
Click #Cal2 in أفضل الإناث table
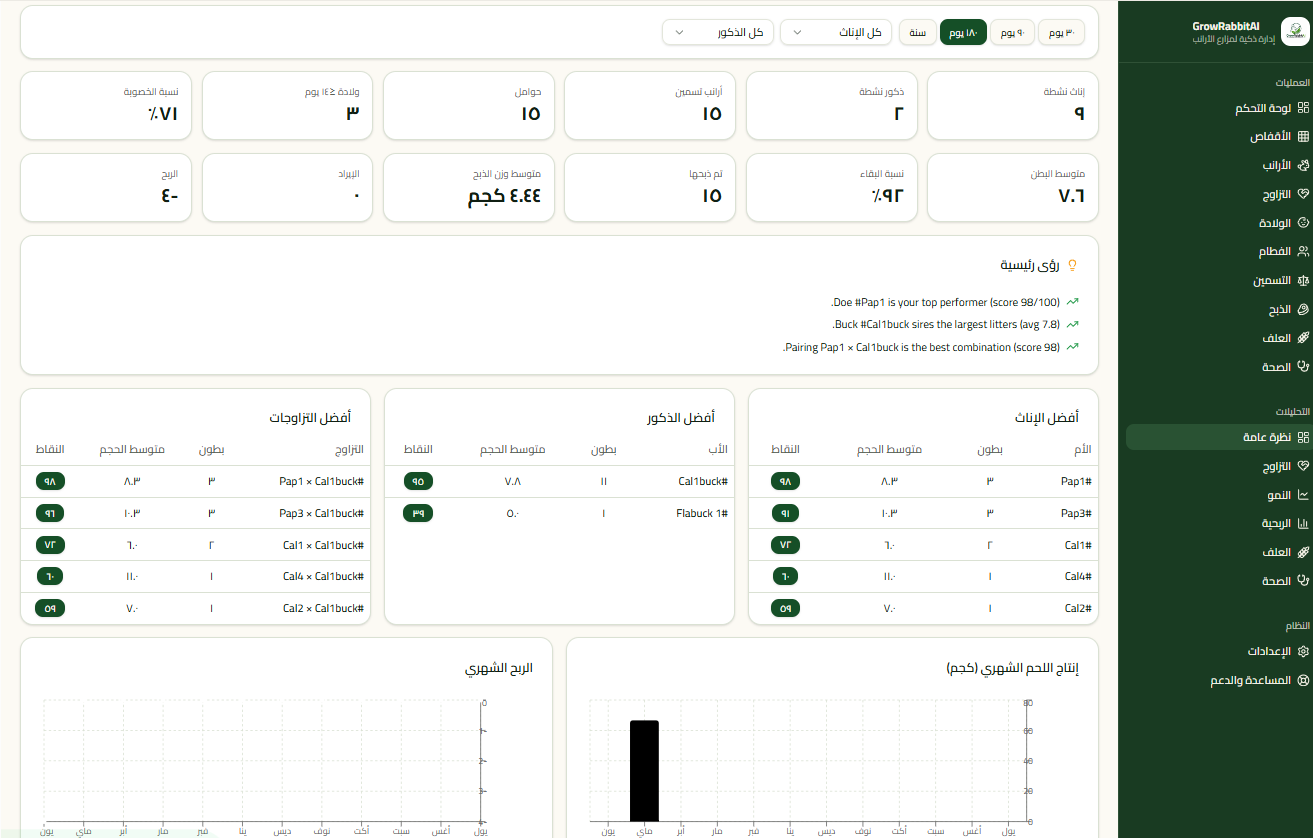tap(1078, 608)
